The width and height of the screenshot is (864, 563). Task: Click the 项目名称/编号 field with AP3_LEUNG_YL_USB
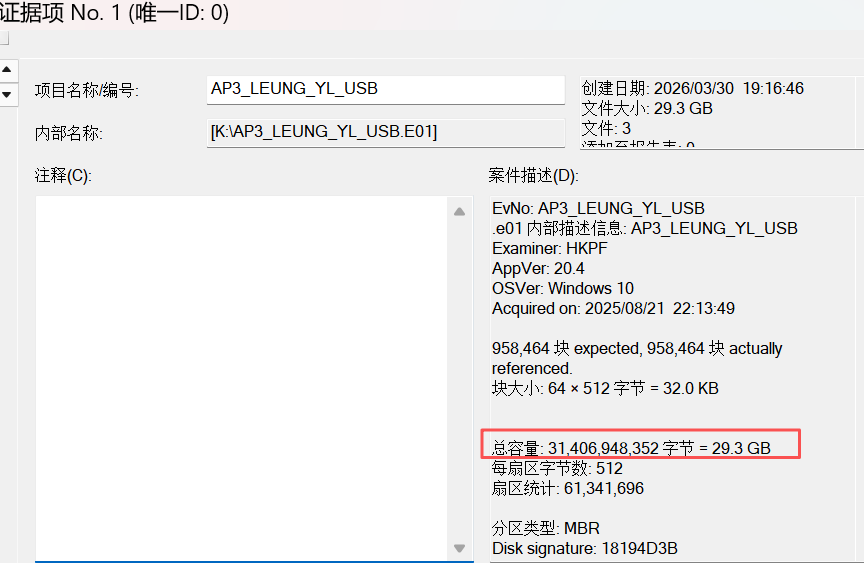[385, 89]
